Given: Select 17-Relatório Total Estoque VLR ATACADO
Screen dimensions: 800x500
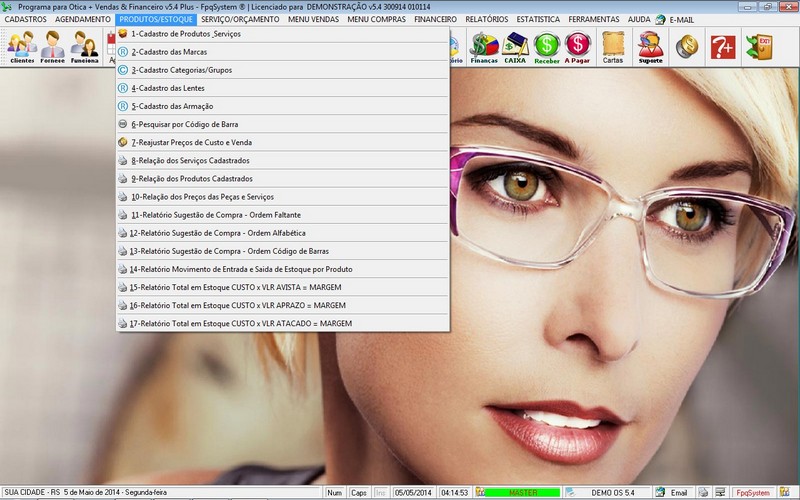Looking at the screenshot, I should tap(283, 323).
